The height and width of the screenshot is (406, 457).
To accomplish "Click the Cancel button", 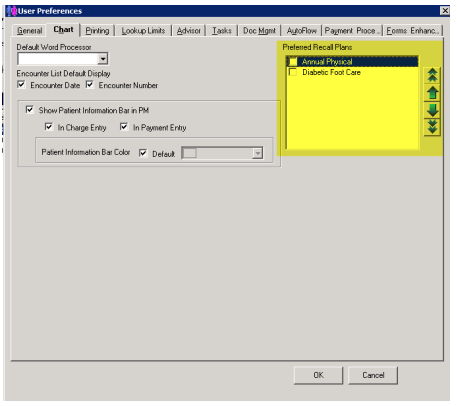I will point(373,375).
